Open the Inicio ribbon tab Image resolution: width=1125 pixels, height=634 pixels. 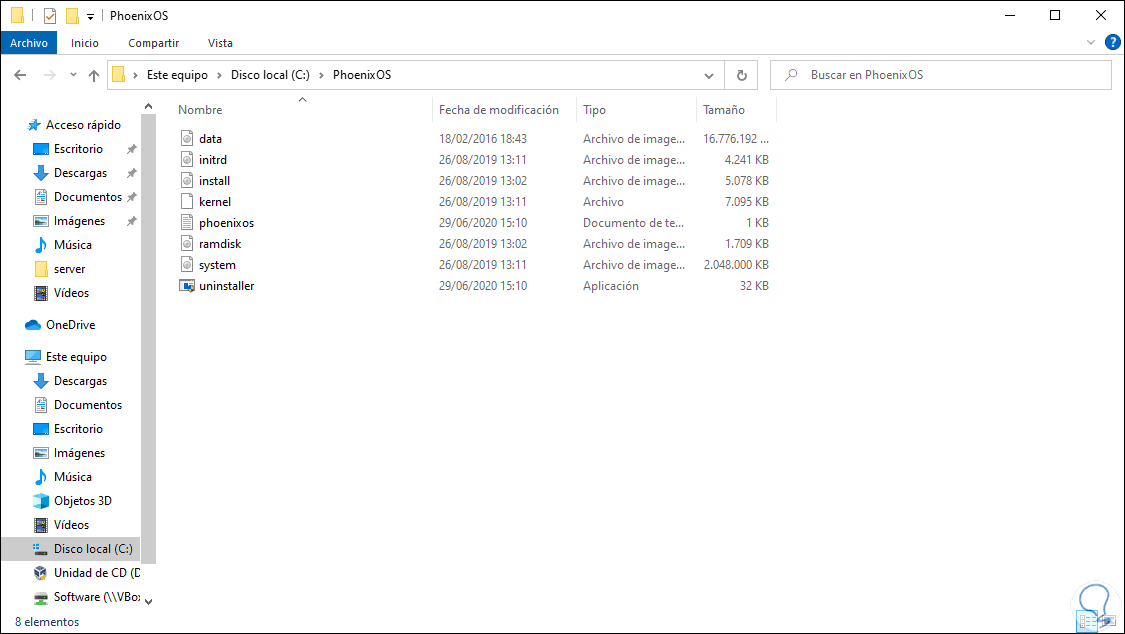pos(85,43)
